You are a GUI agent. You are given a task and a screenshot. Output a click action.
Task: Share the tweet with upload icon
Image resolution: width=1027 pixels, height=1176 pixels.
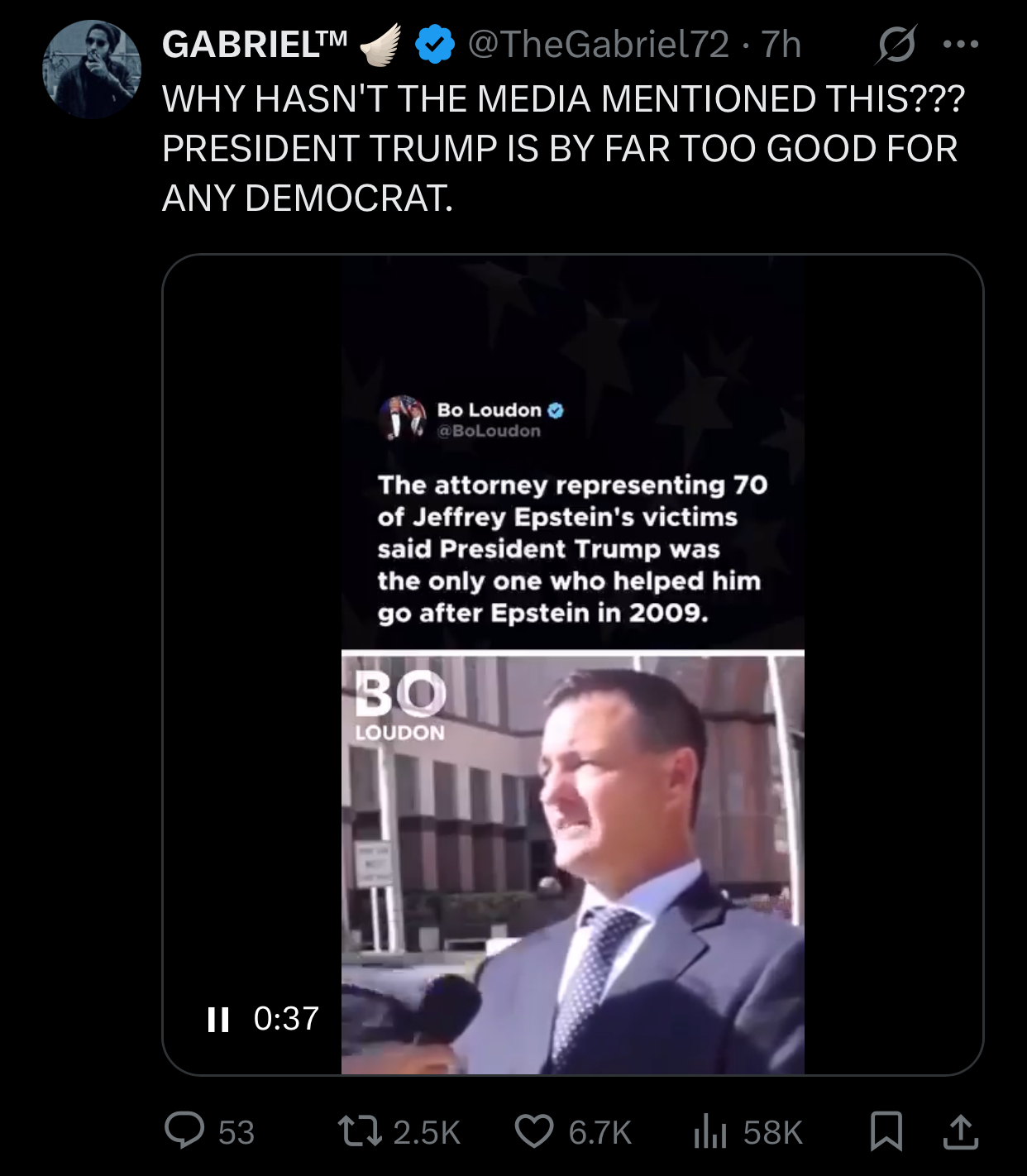961,1132
